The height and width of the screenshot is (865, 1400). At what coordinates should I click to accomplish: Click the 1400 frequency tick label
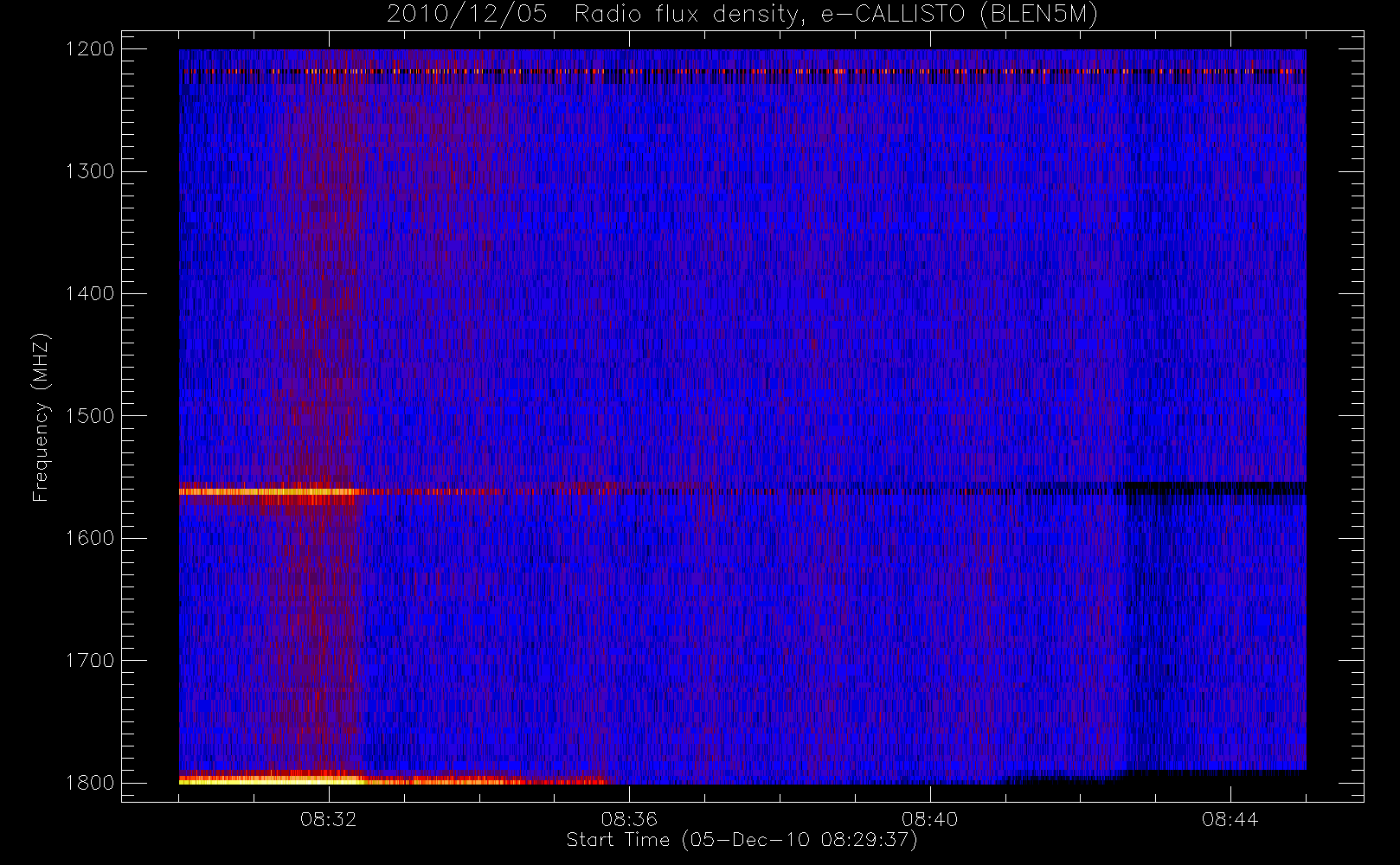point(90,294)
